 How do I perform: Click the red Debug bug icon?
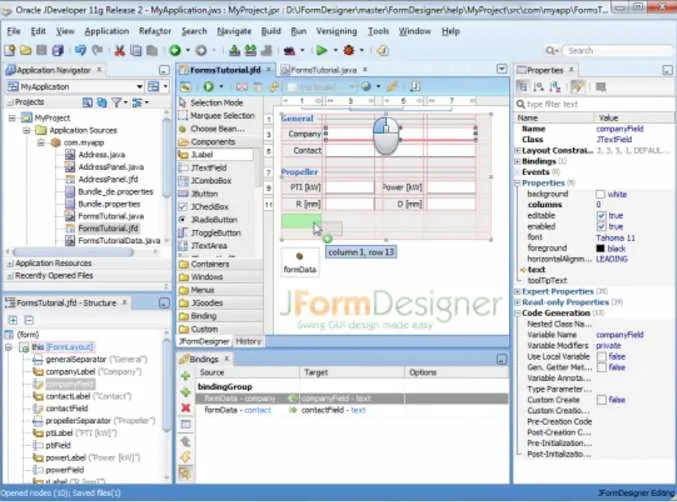click(349, 51)
